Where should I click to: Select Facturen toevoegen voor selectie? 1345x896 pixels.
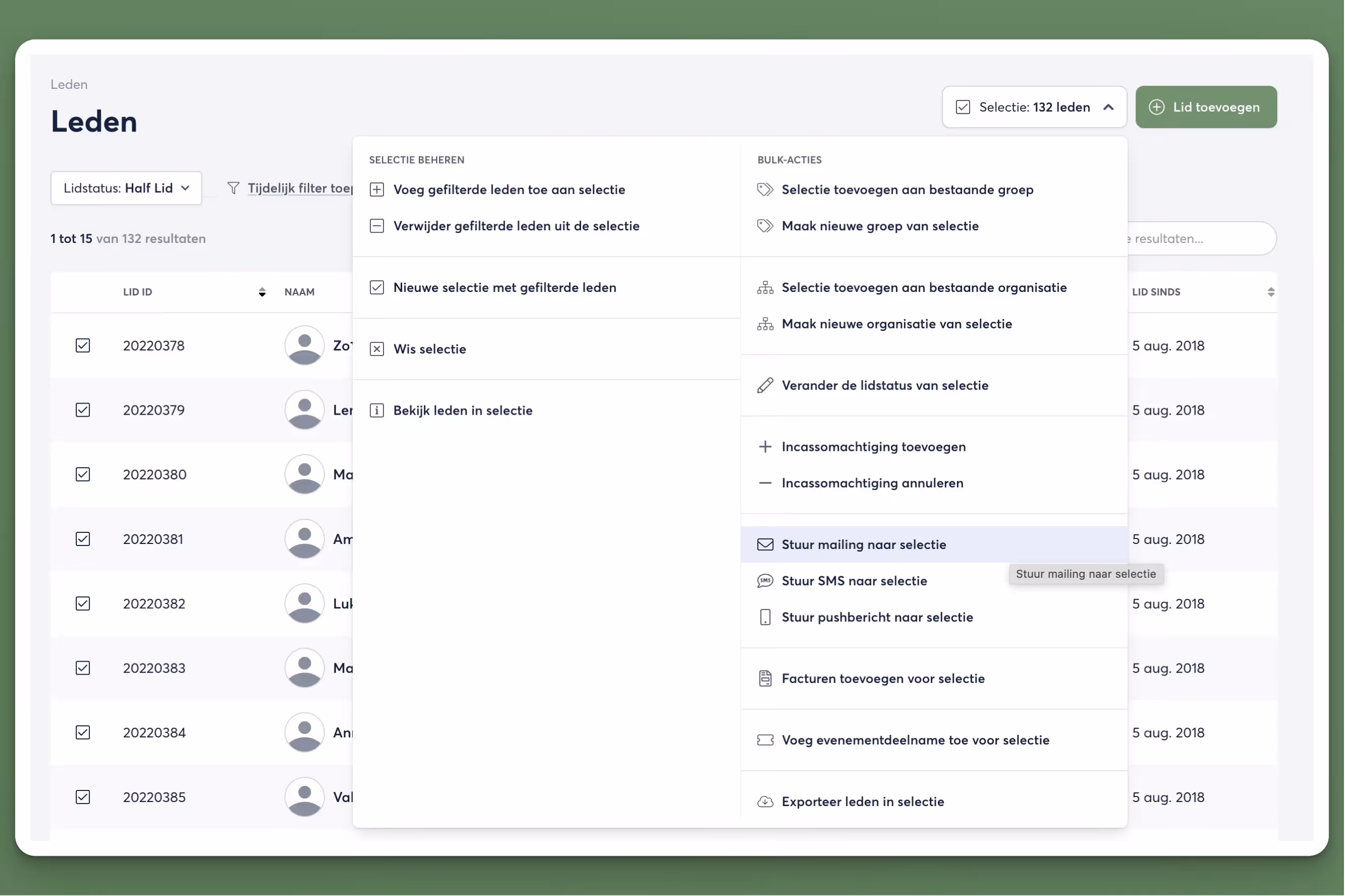(x=883, y=679)
